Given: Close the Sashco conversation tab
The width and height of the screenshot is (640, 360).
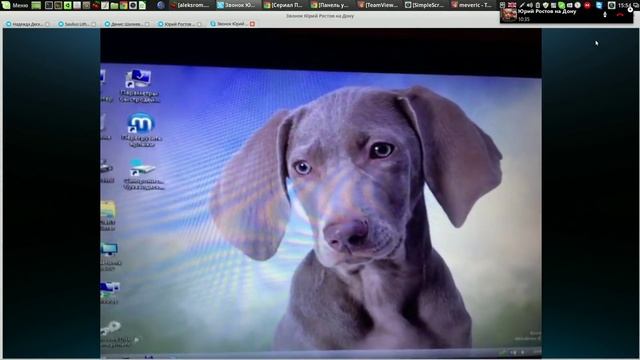Looking at the screenshot, I should 94,24.
